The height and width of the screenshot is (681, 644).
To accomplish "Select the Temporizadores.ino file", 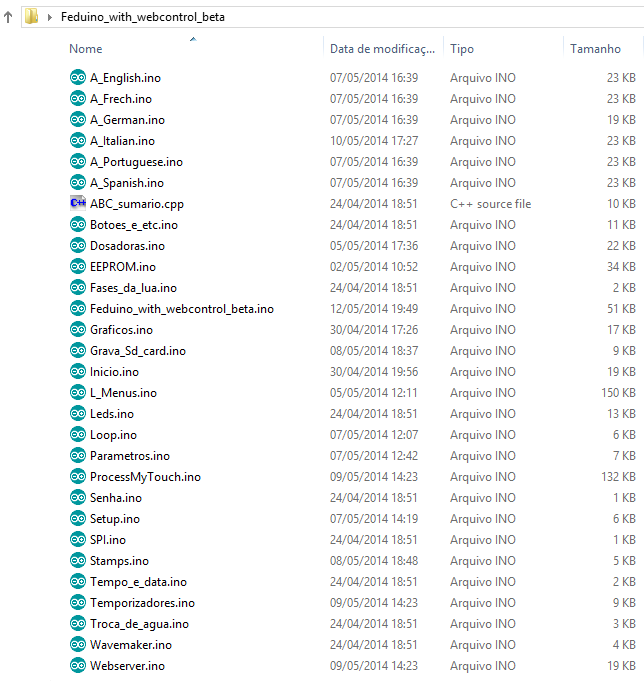I will [x=142, y=602].
